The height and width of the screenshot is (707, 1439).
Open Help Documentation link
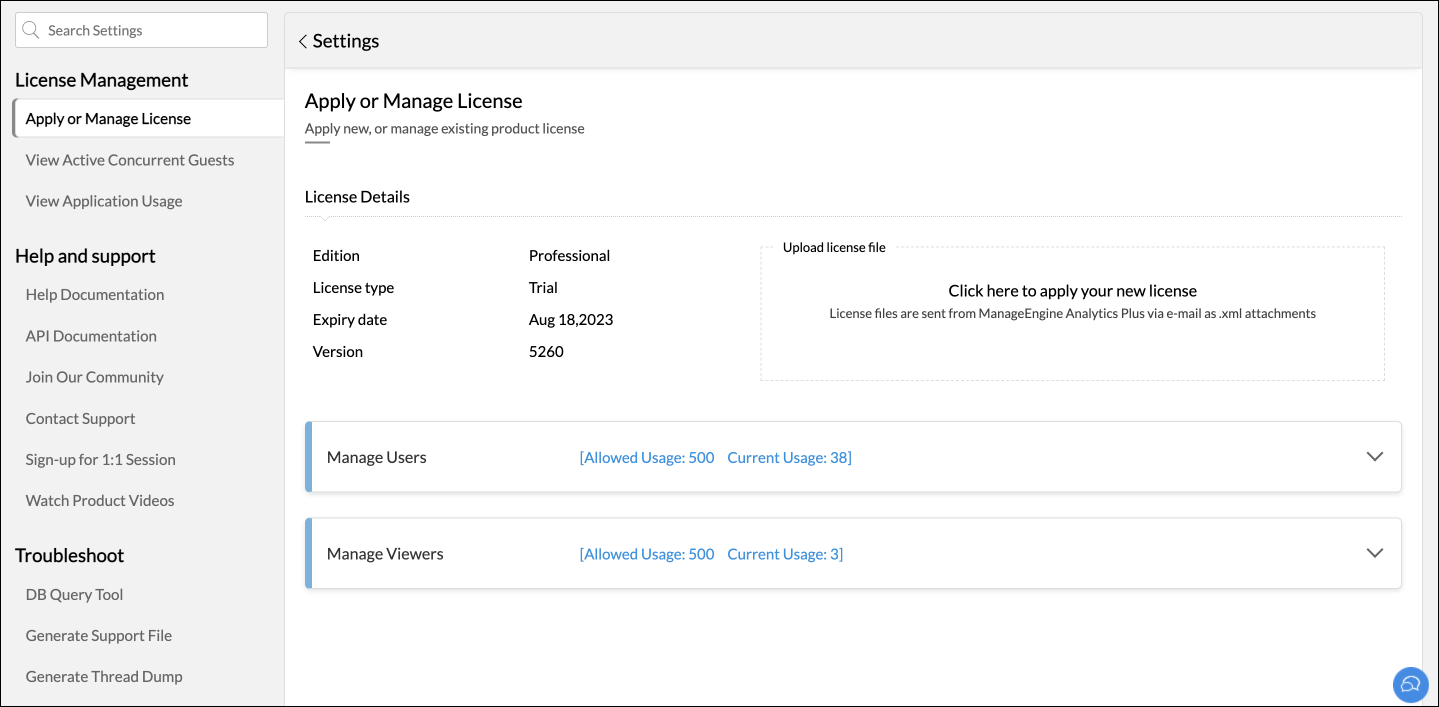[95, 295]
